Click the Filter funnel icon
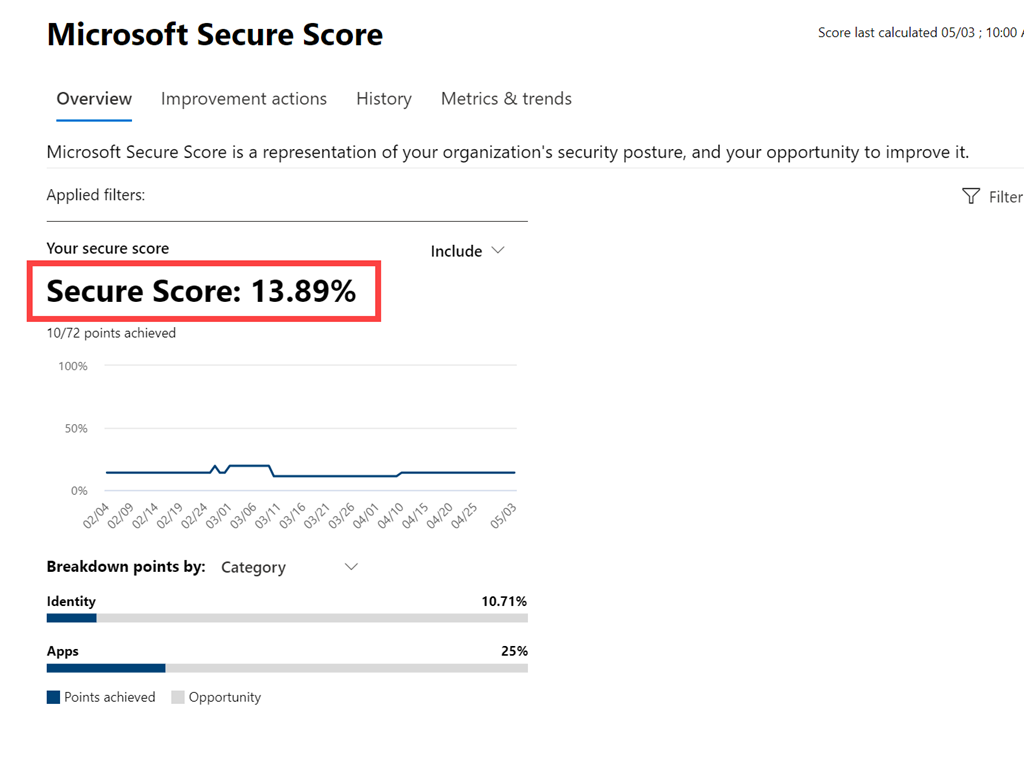 (970, 196)
